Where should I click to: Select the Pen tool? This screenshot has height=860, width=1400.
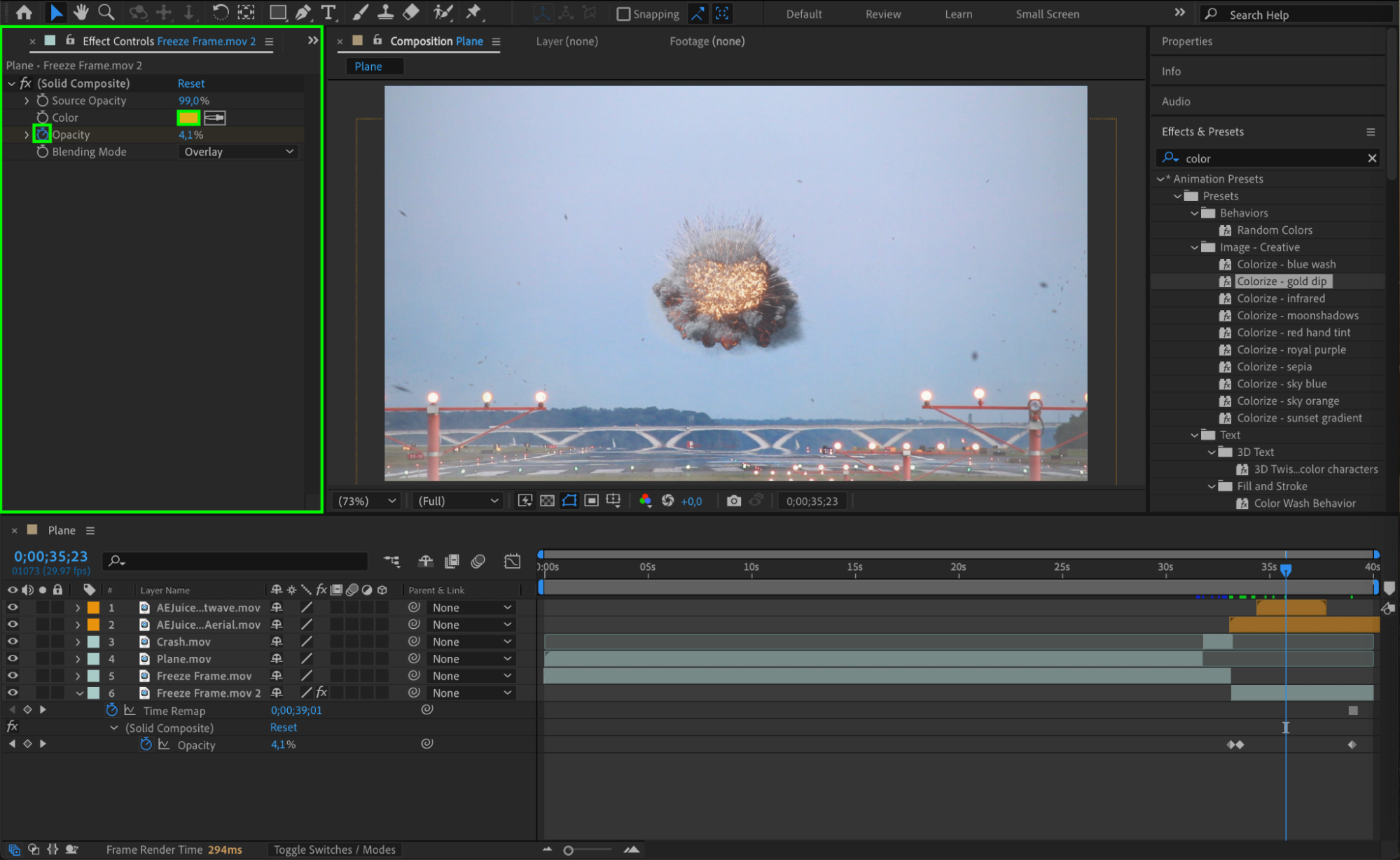tap(303, 12)
